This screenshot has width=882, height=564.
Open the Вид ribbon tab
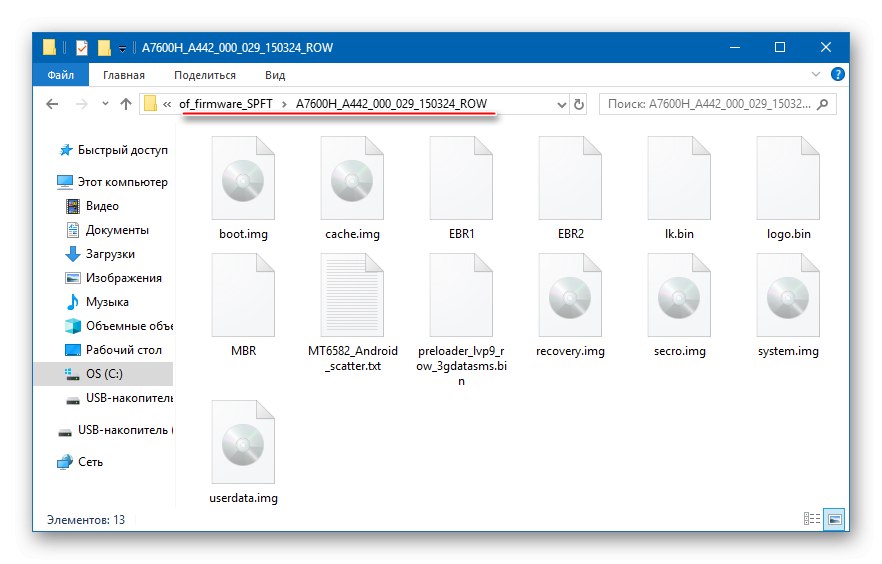pos(275,75)
